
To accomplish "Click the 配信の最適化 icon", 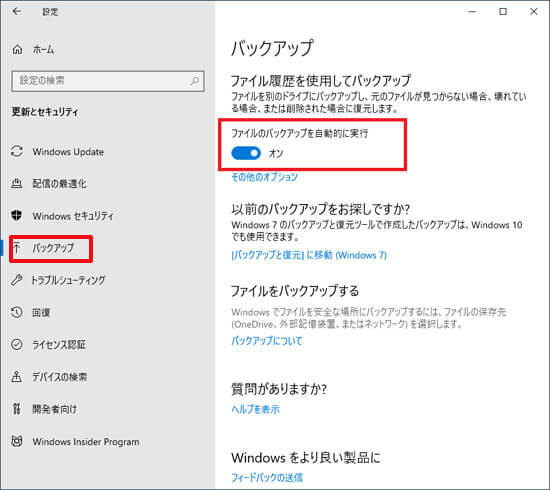I will pos(17,183).
